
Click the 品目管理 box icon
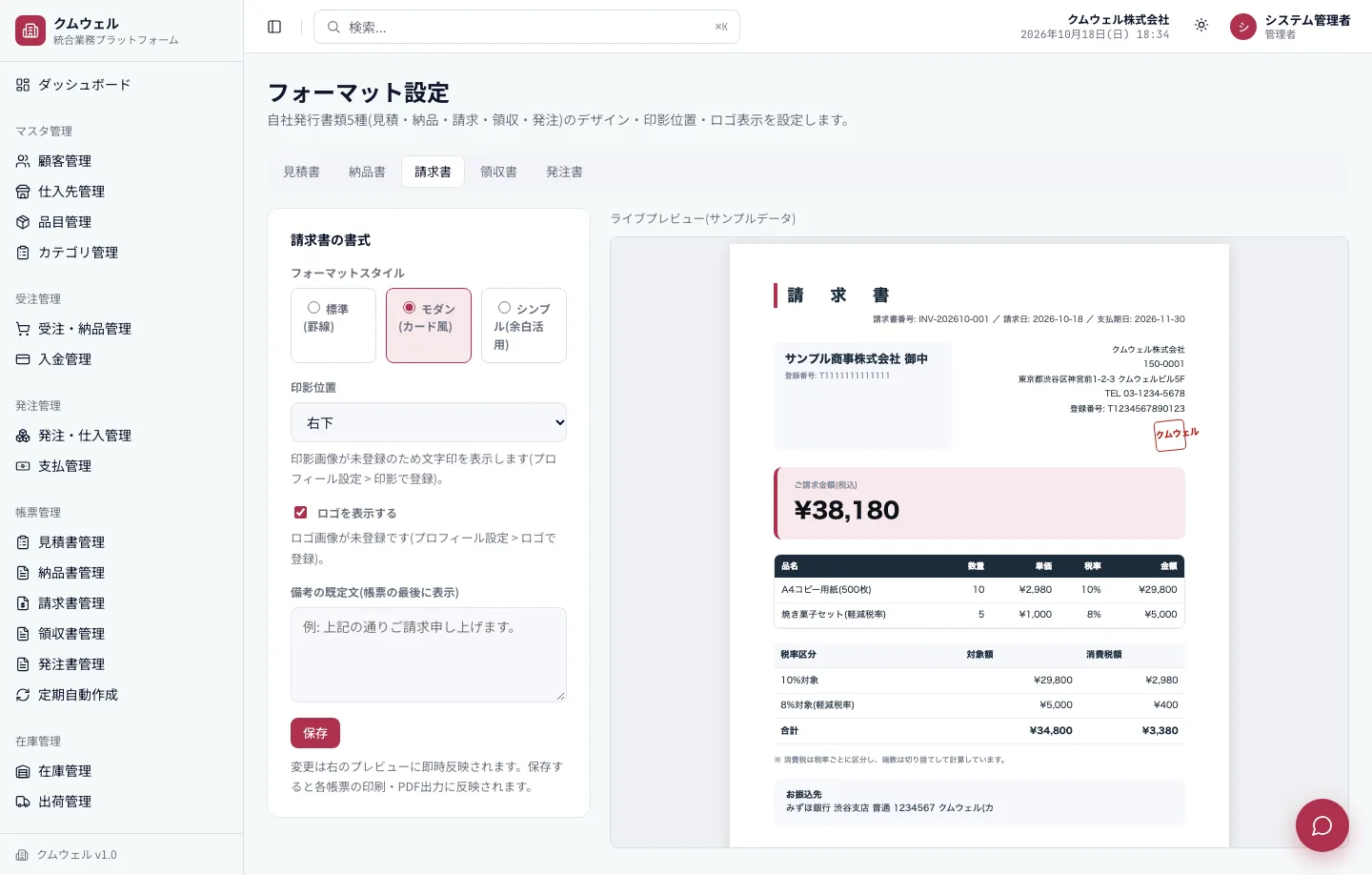[x=23, y=222]
